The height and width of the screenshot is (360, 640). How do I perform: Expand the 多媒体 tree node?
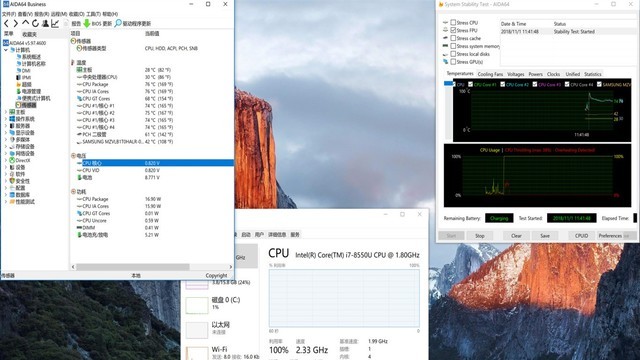coord(6,140)
